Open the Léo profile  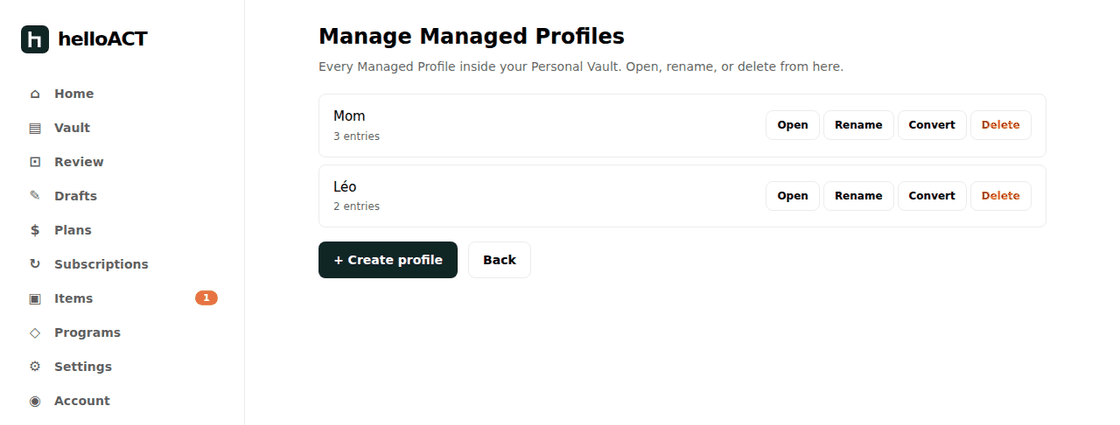[793, 196]
